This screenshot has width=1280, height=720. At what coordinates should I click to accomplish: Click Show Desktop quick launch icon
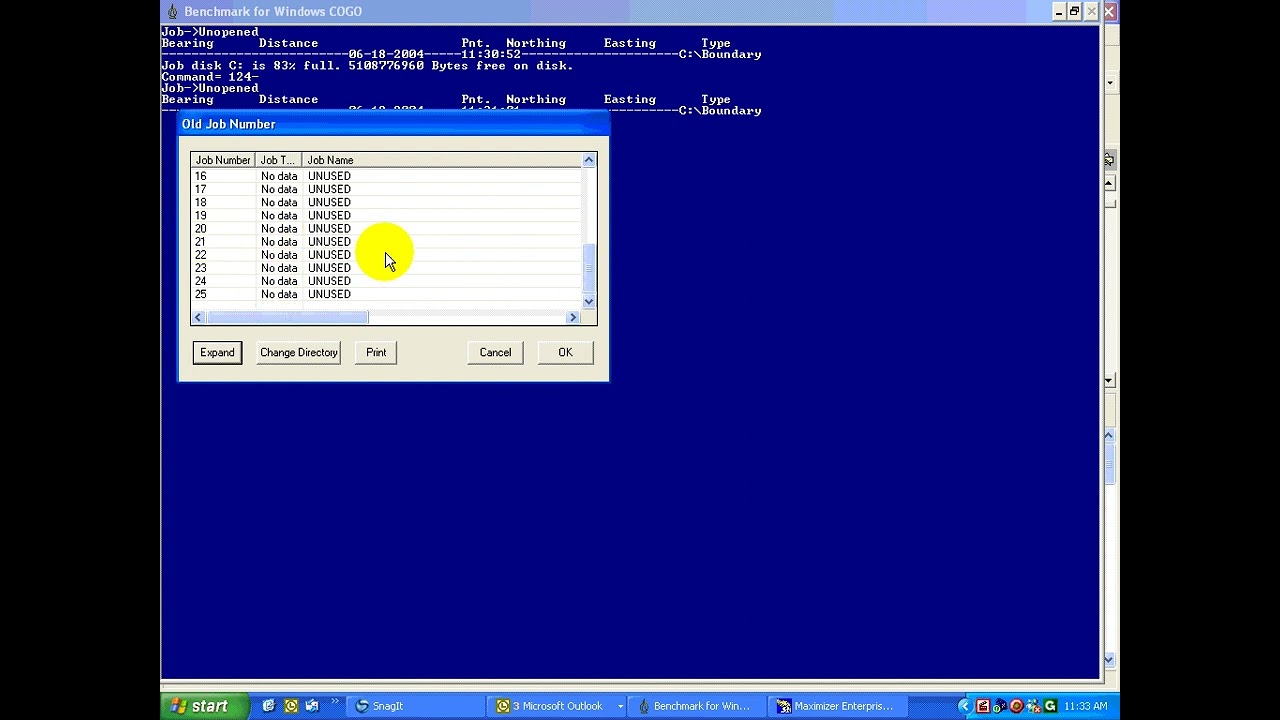pos(313,706)
